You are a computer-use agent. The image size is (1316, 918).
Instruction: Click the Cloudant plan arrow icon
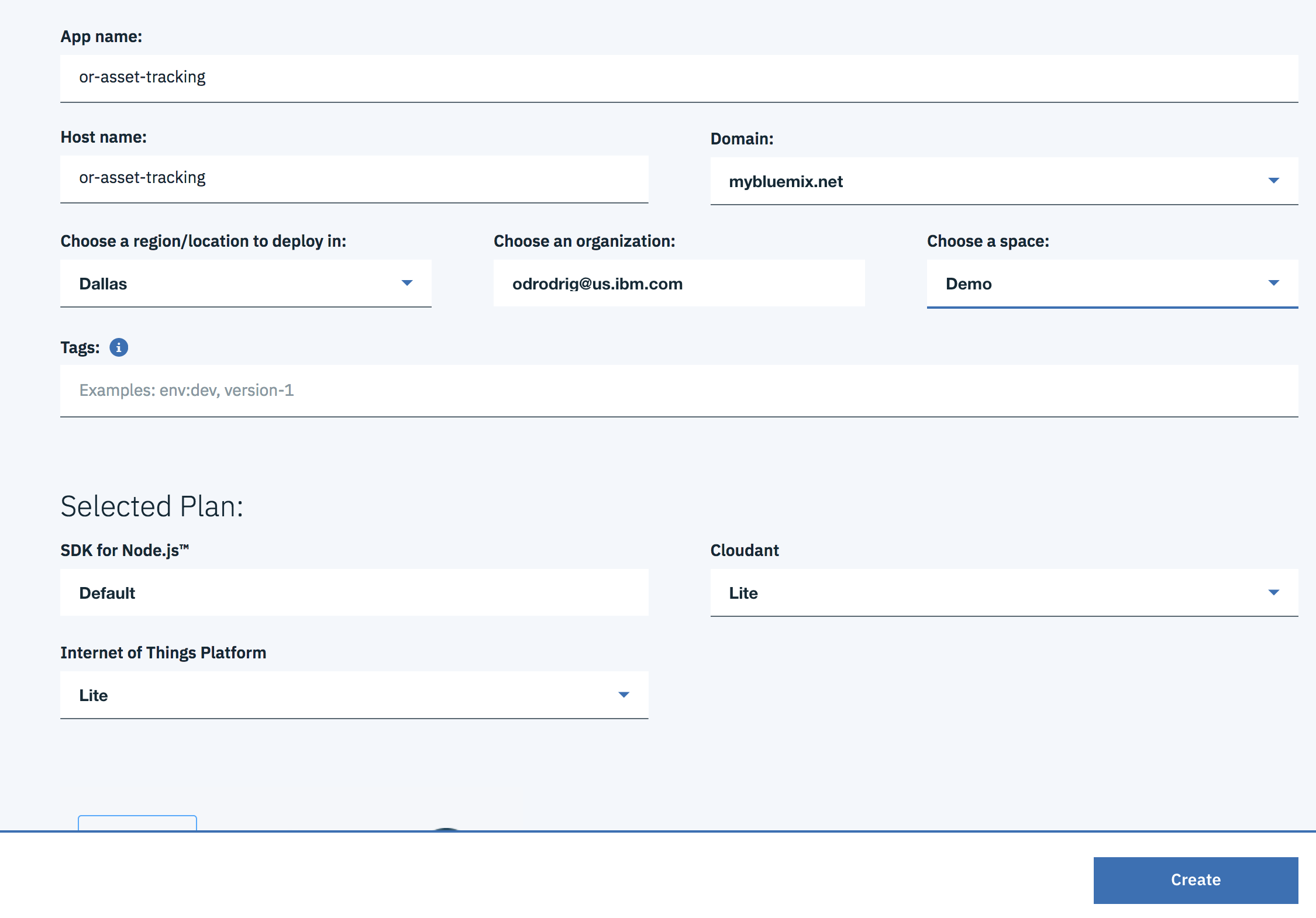[1273, 592]
